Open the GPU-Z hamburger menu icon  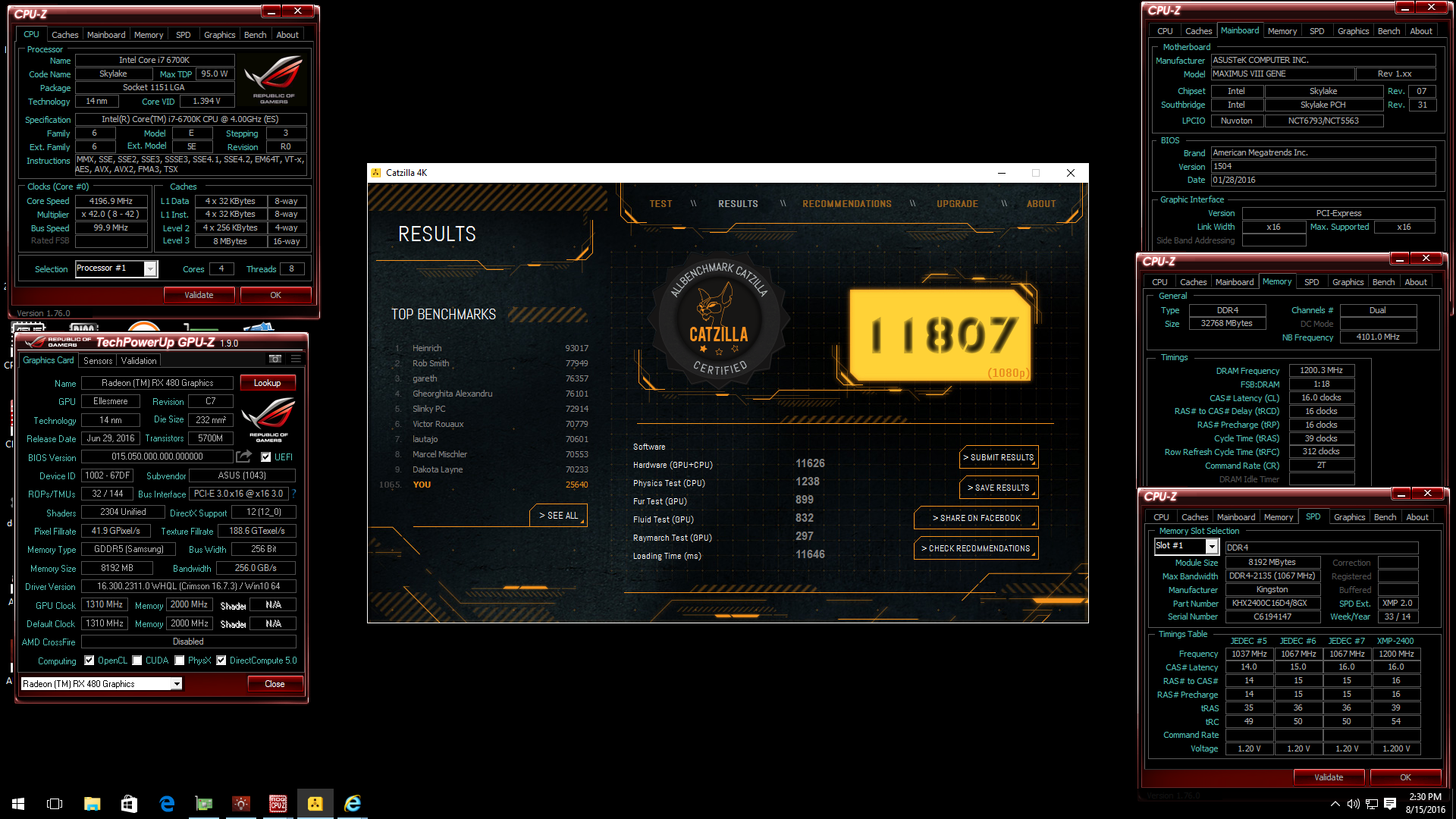[x=296, y=359]
